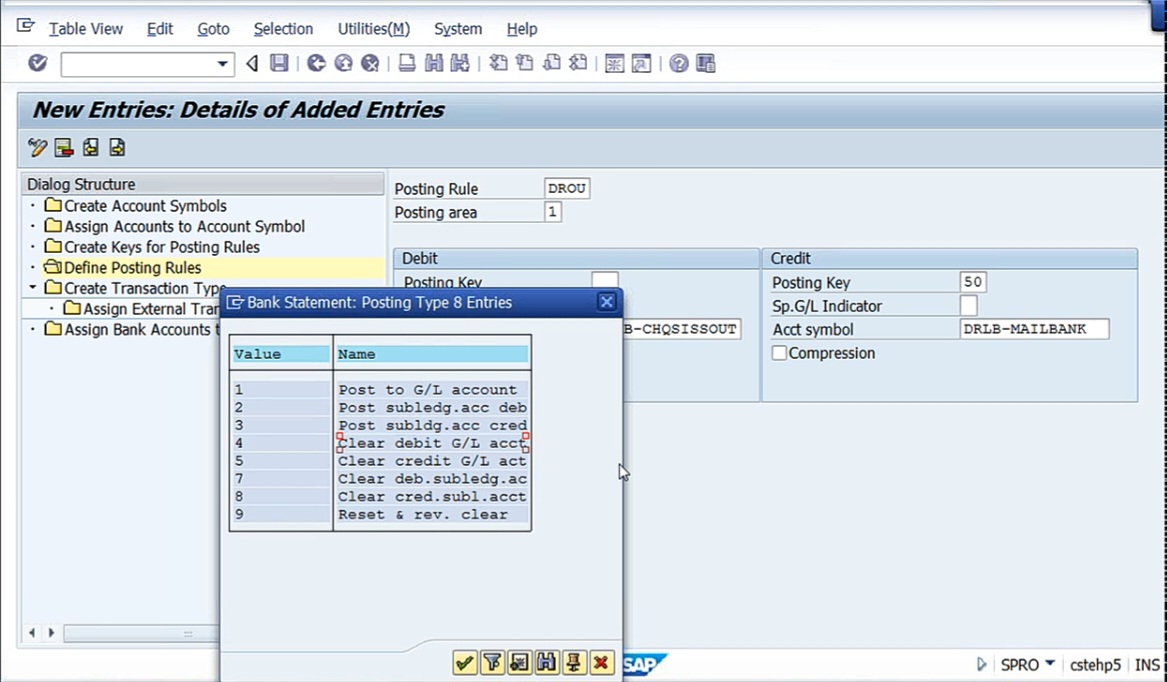Click the Next Entry icon

point(118,147)
